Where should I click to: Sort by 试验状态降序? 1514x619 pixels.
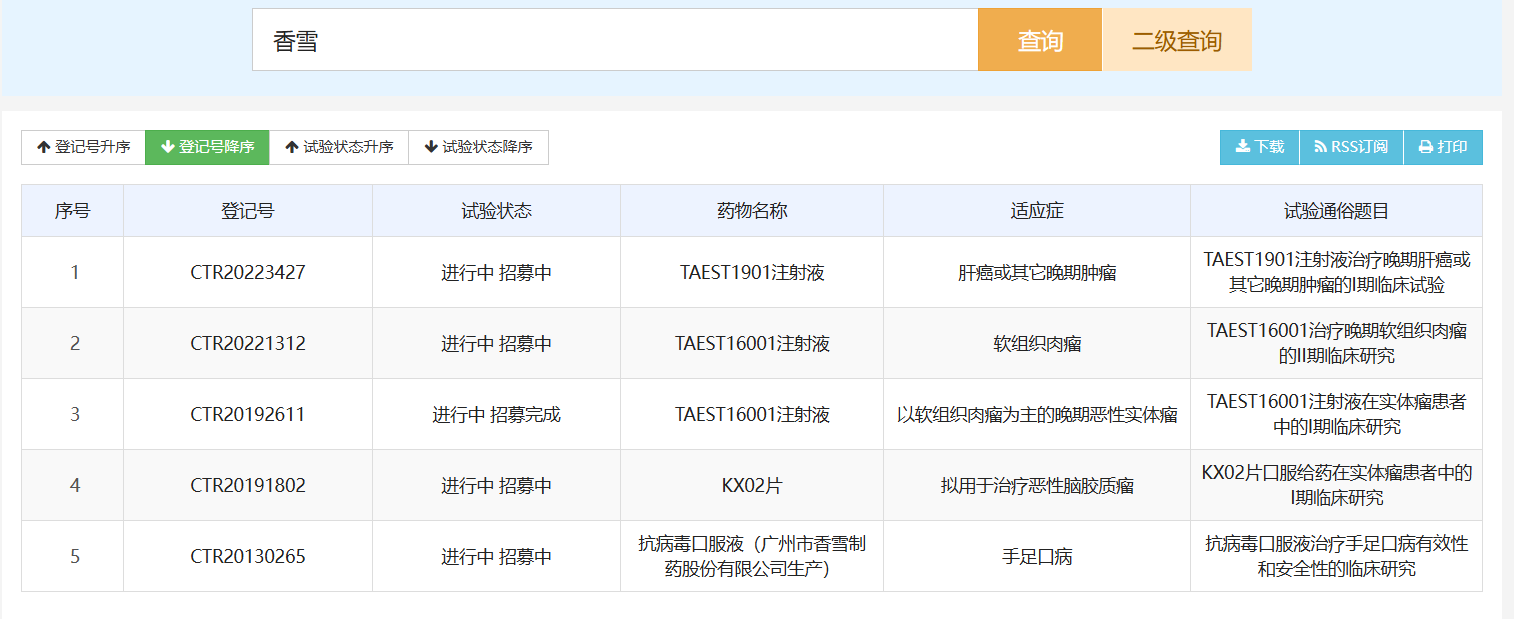(x=478, y=147)
